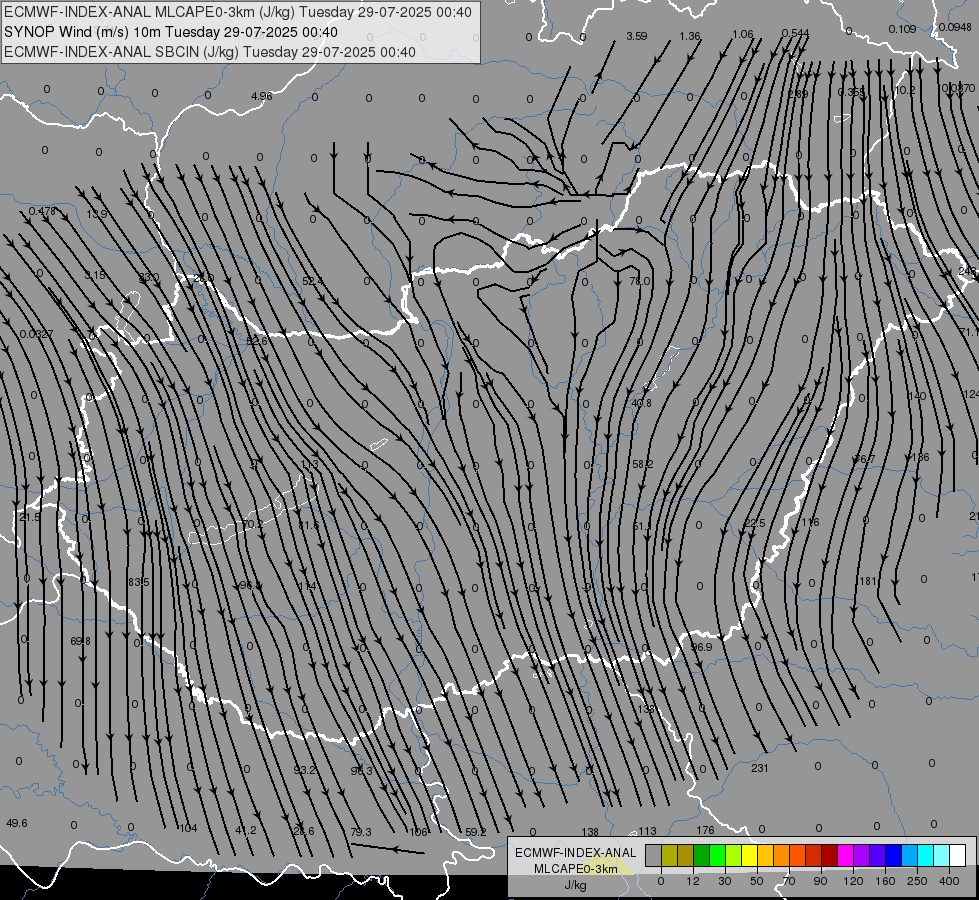Click the 104 value near the bottom left

coord(188,828)
